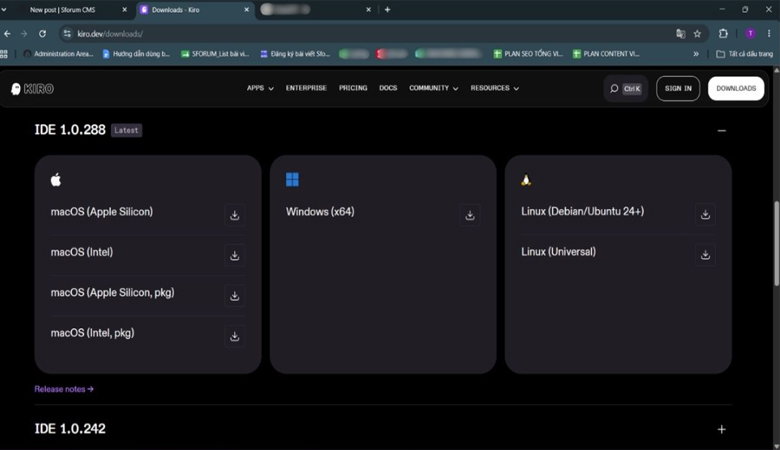Download macOS (Intel) installer

point(234,256)
